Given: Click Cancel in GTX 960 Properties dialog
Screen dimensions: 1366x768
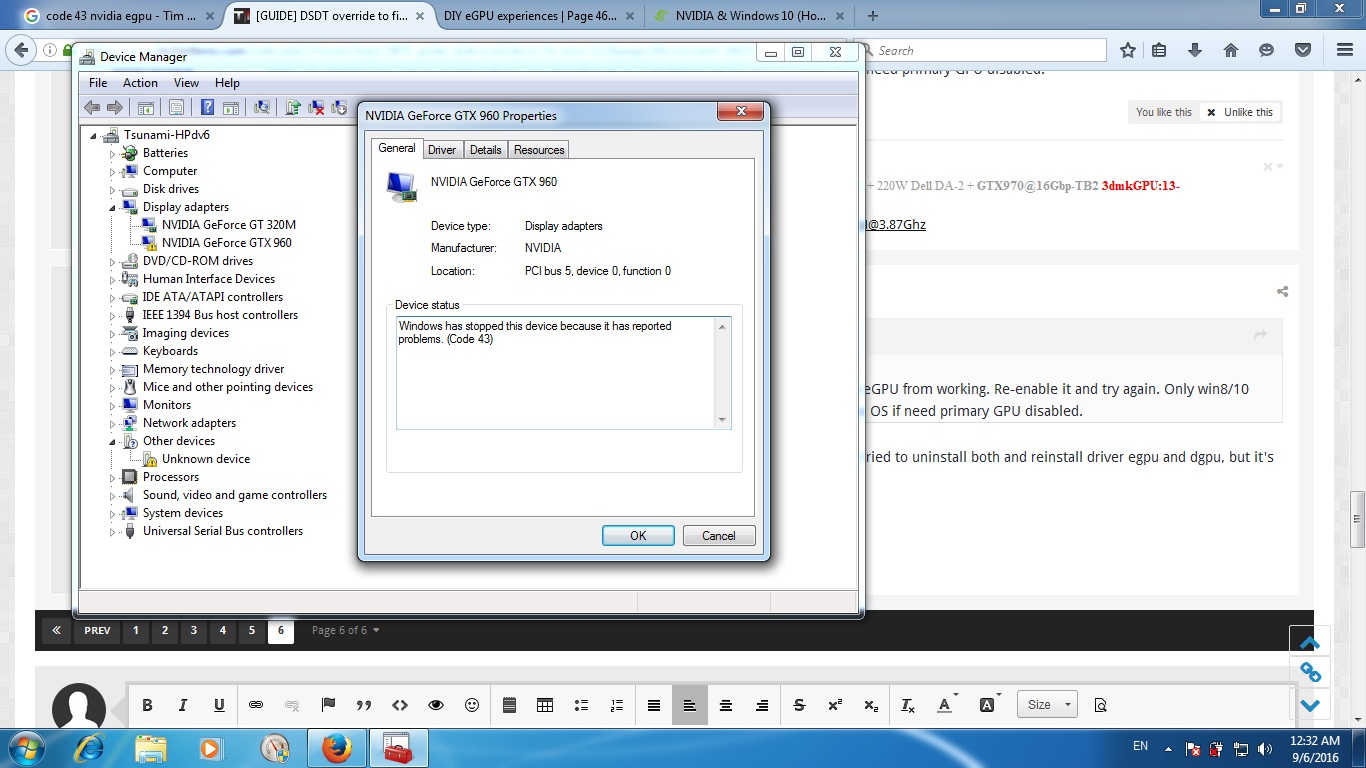Looking at the screenshot, I should click(719, 536).
